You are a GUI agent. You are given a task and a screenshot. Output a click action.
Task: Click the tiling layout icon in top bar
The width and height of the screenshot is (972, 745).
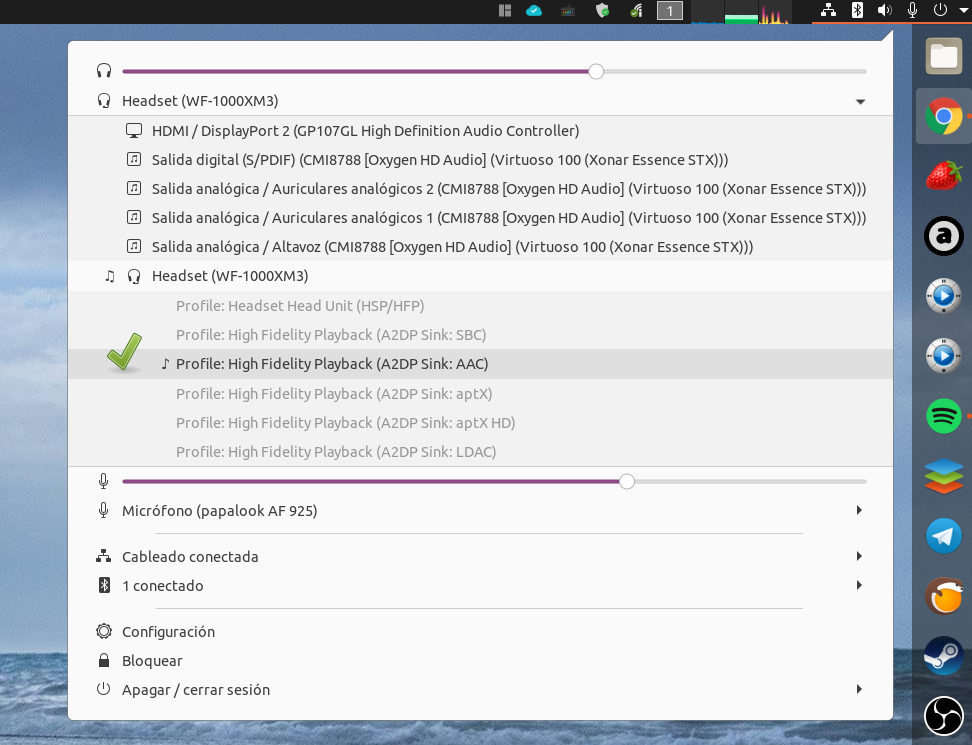(505, 11)
